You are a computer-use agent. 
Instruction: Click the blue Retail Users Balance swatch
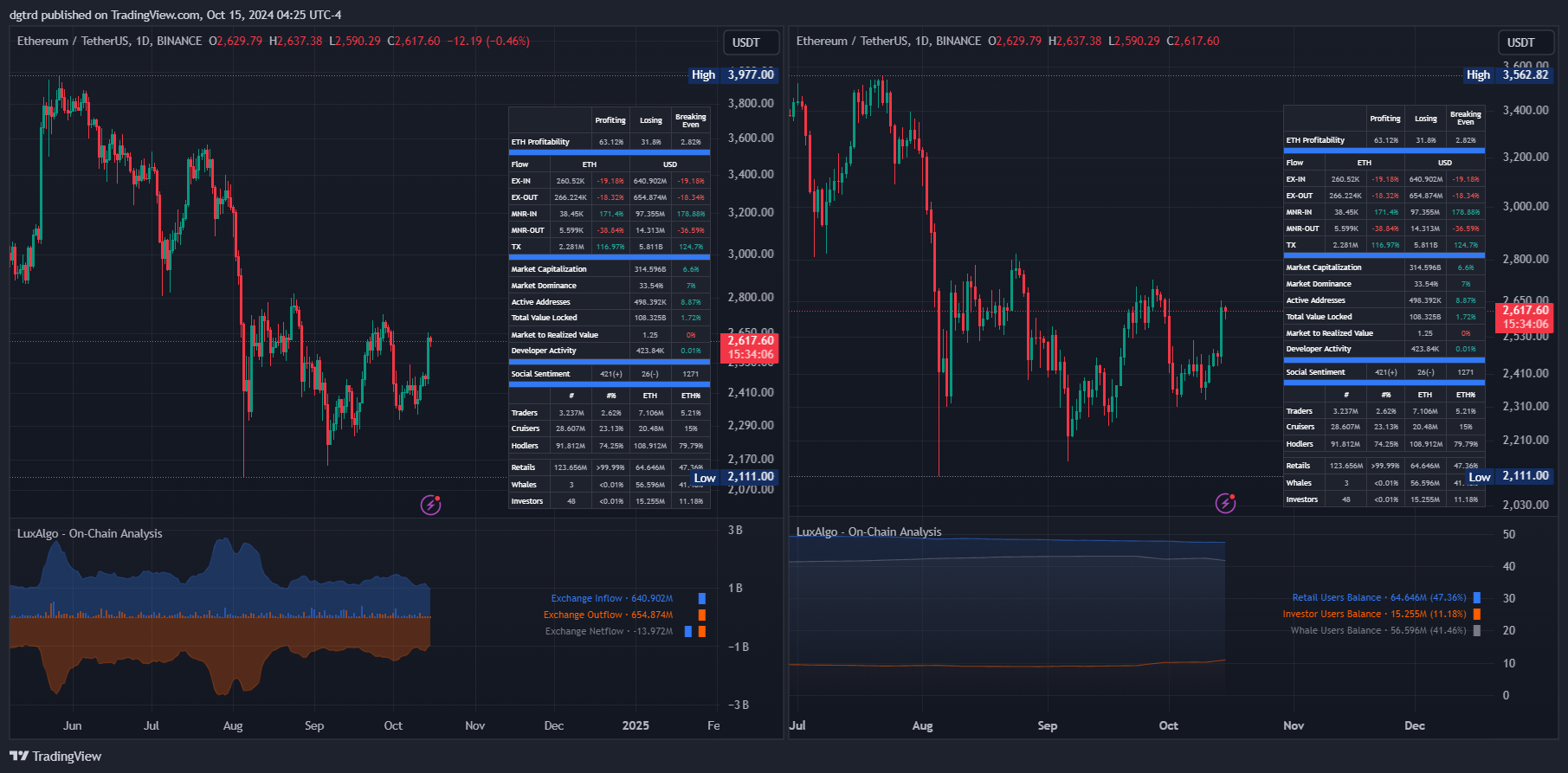pos(1477,597)
